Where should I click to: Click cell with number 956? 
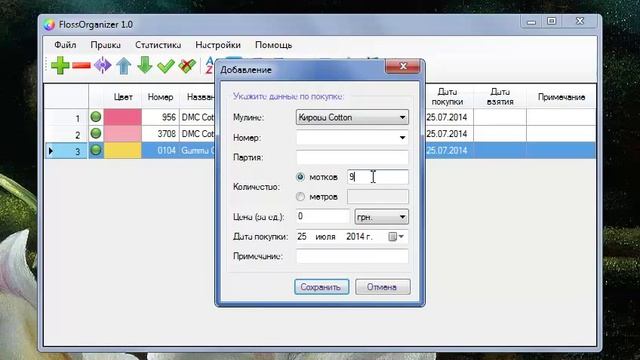pos(160,117)
